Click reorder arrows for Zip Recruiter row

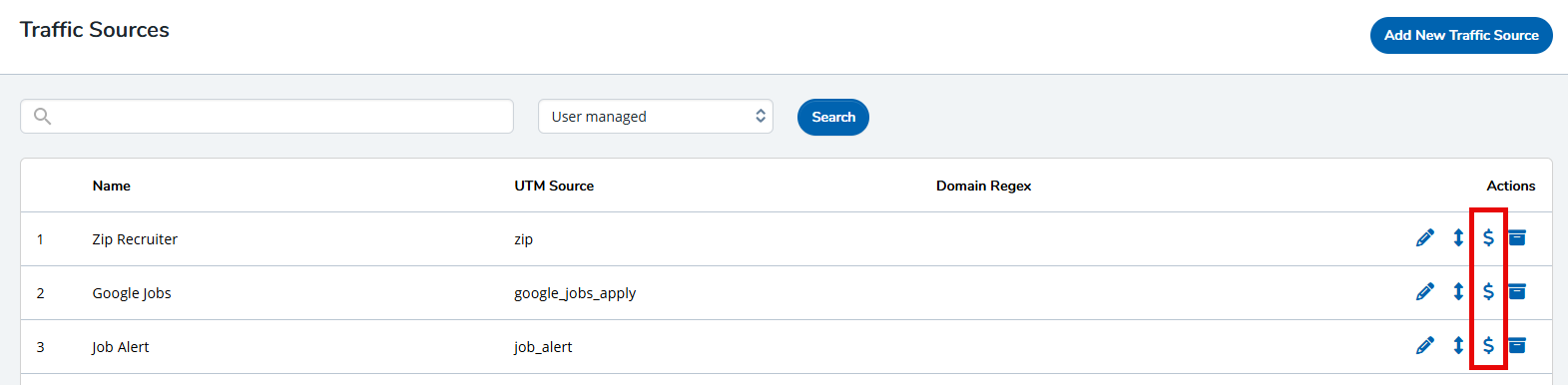coord(1458,237)
